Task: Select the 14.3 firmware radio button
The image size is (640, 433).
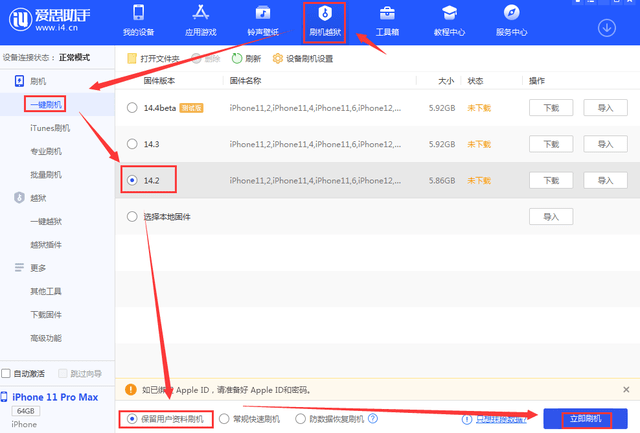Action: pos(132,144)
